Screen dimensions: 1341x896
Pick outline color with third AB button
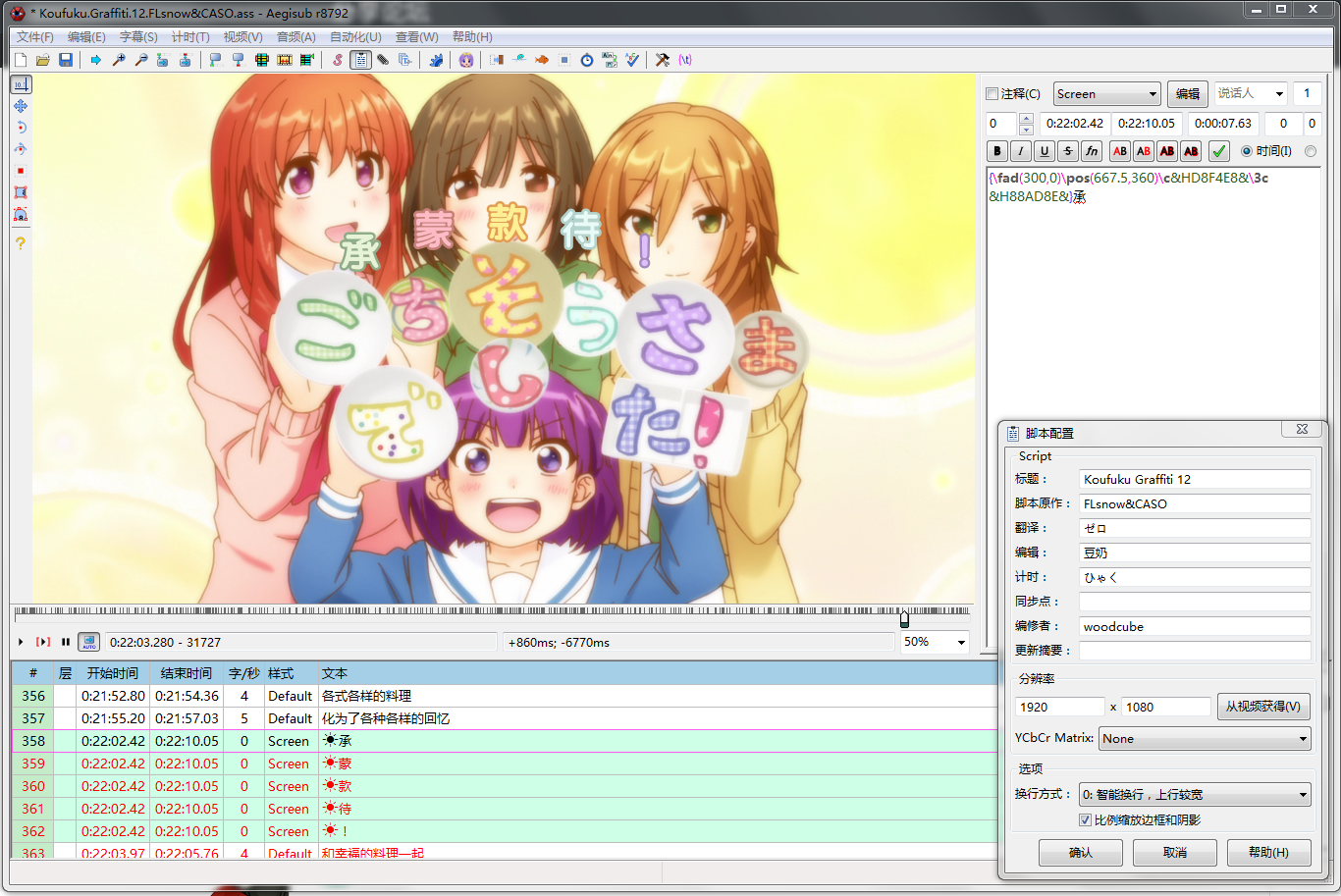(x=1167, y=151)
